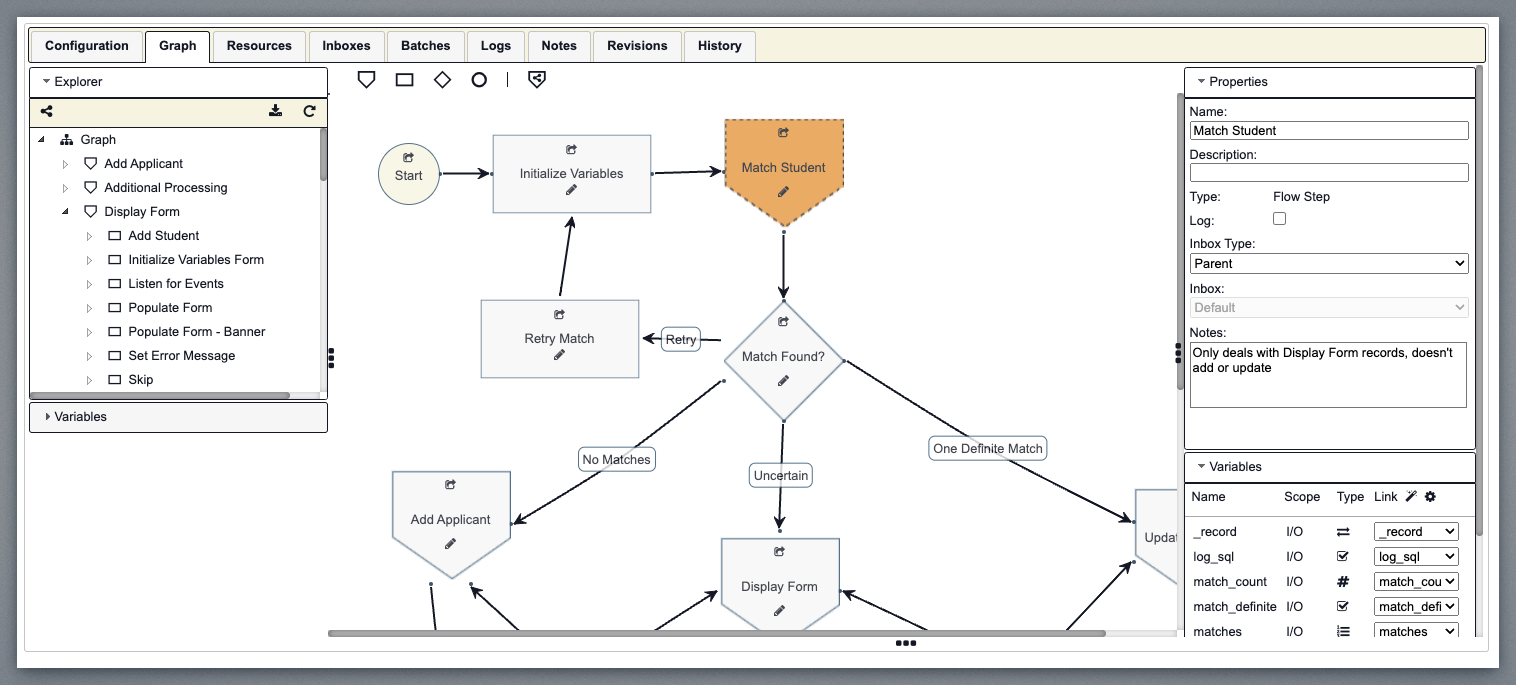Switch to the Configuration tab
The height and width of the screenshot is (685, 1516).
click(x=87, y=46)
